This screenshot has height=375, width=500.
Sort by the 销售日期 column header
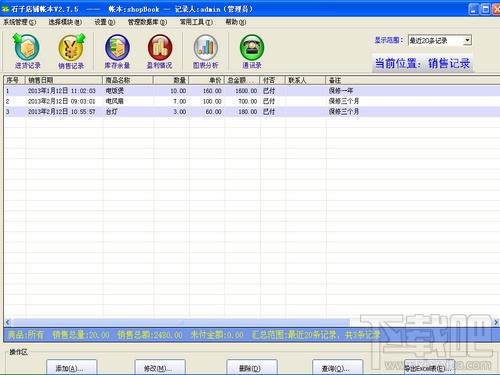64,80
